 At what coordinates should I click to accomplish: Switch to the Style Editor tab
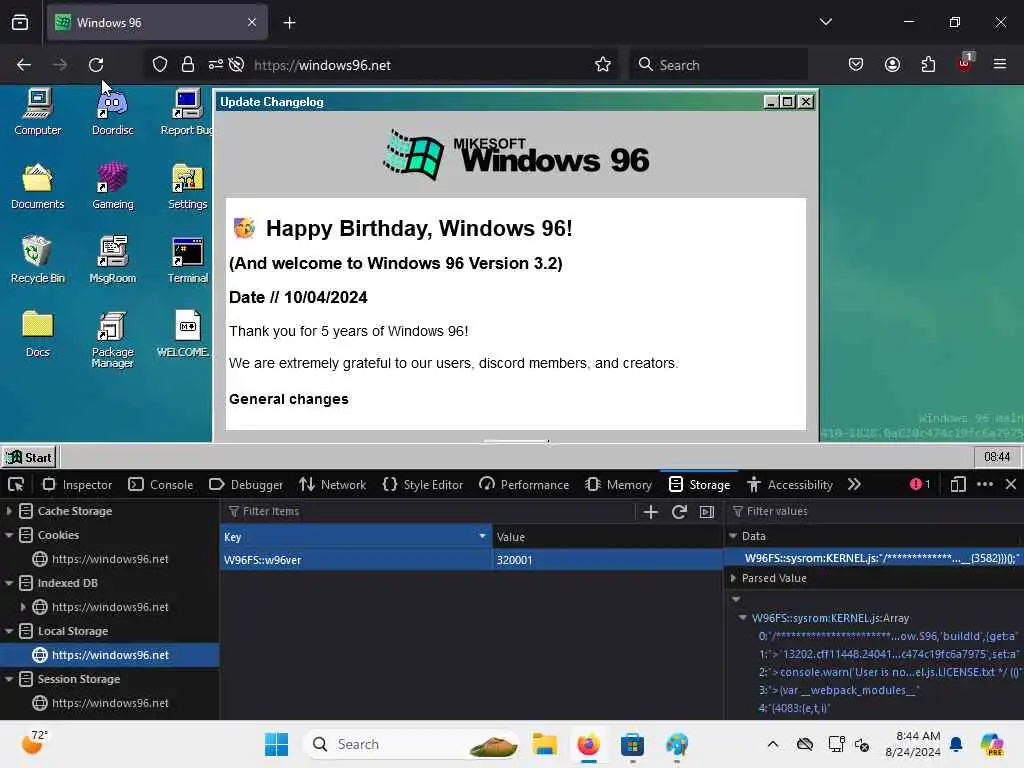coord(423,485)
